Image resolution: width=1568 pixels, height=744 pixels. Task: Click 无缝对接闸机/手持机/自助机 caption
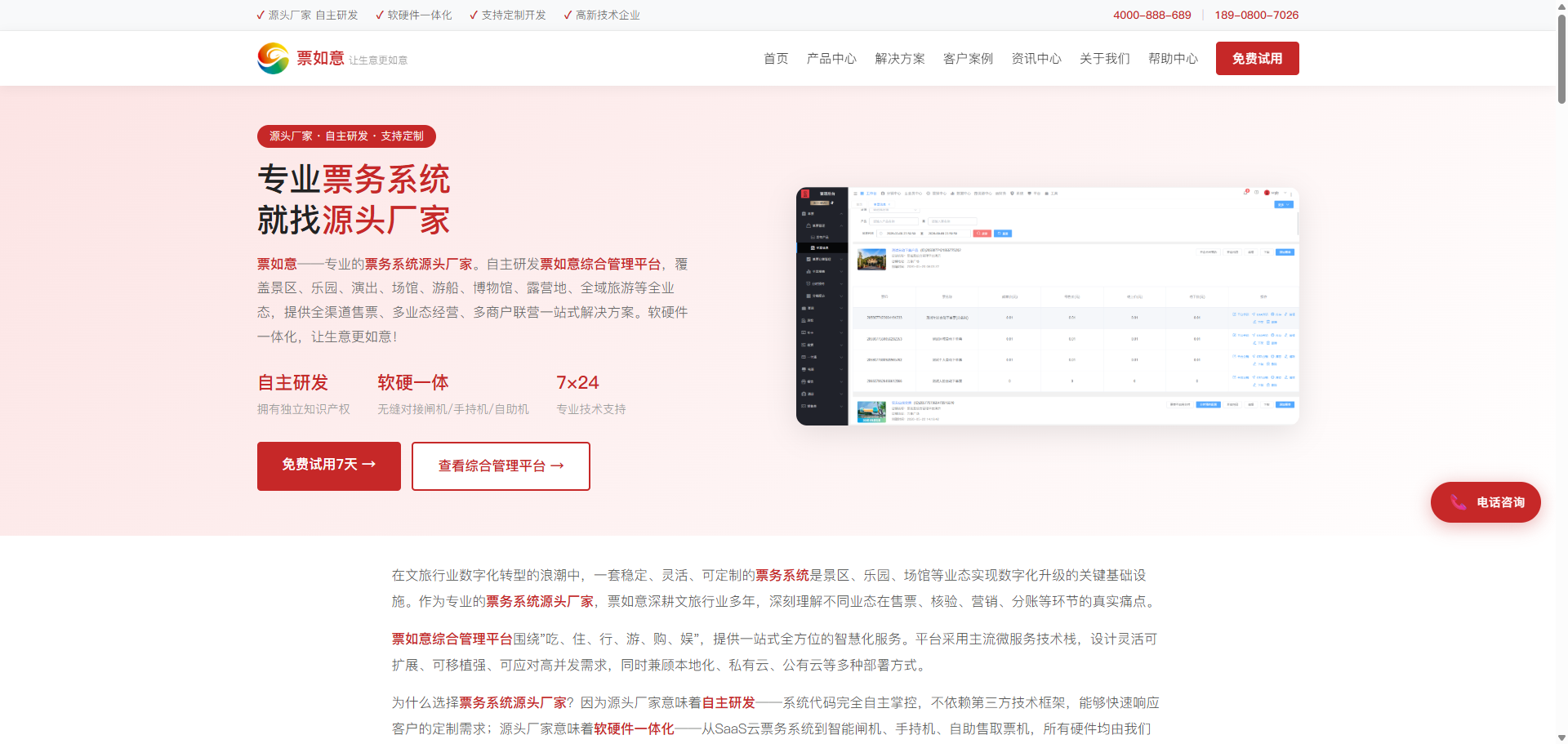[453, 409]
